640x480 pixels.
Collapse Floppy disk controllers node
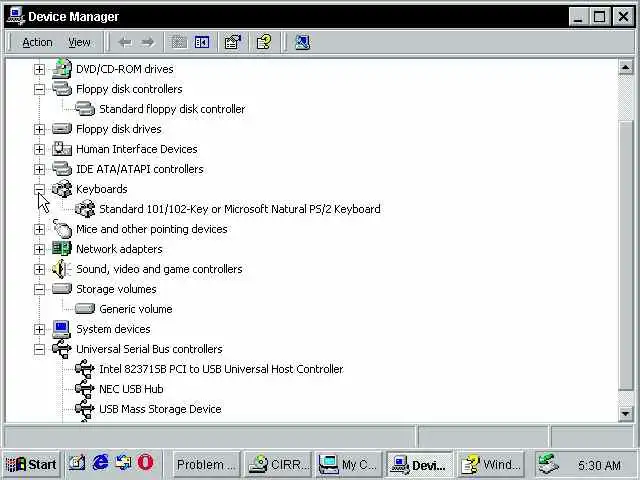[x=39, y=89]
